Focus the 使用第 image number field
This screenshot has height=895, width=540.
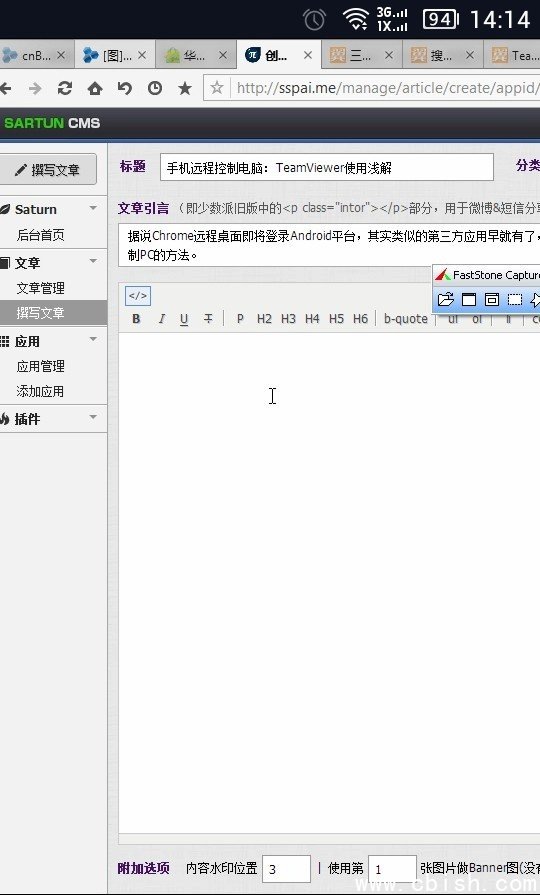(393, 869)
